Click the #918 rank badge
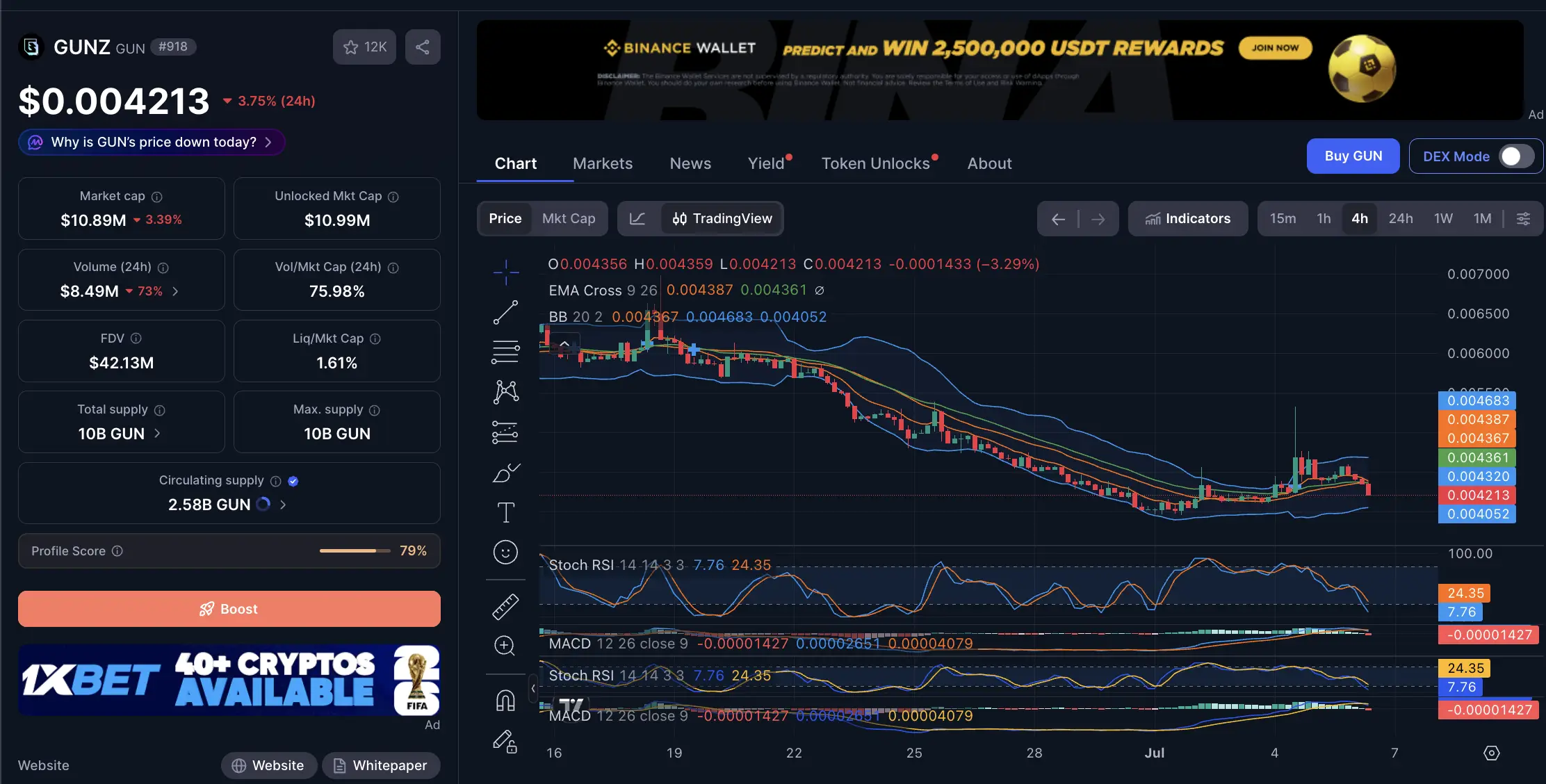This screenshot has height=784, width=1546. [x=173, y=47]
